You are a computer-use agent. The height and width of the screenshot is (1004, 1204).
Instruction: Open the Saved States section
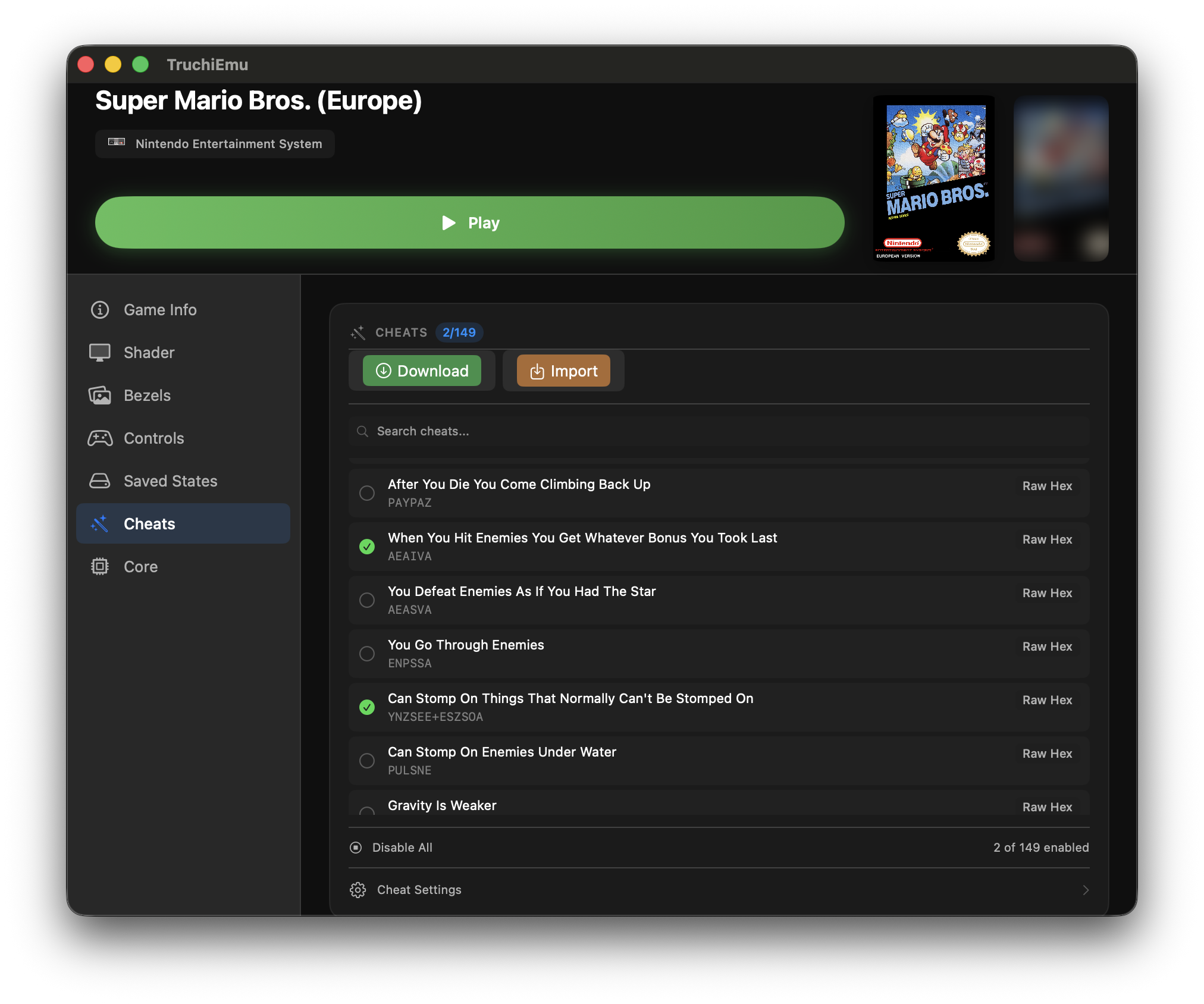pos(183,481)
